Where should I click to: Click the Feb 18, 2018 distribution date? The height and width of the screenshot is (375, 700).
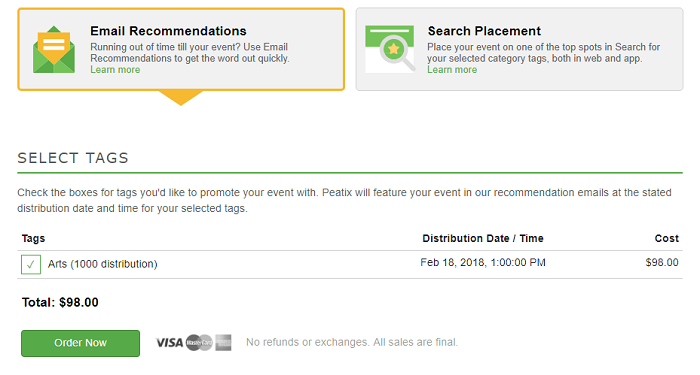pos(483,262)
